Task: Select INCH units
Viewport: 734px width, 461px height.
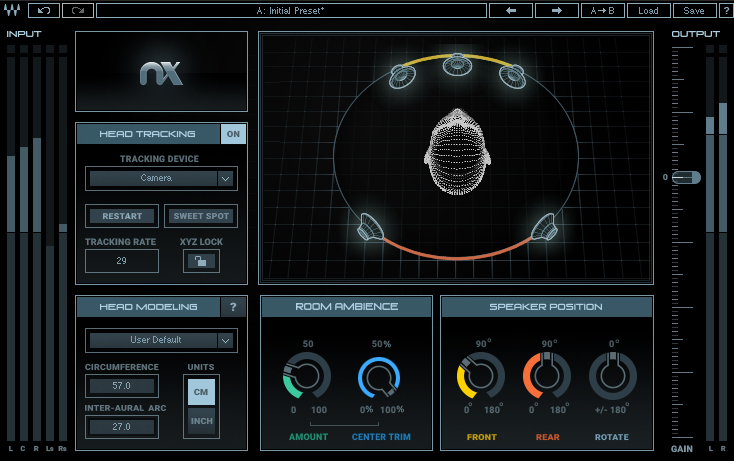Action: click(201, 421)
